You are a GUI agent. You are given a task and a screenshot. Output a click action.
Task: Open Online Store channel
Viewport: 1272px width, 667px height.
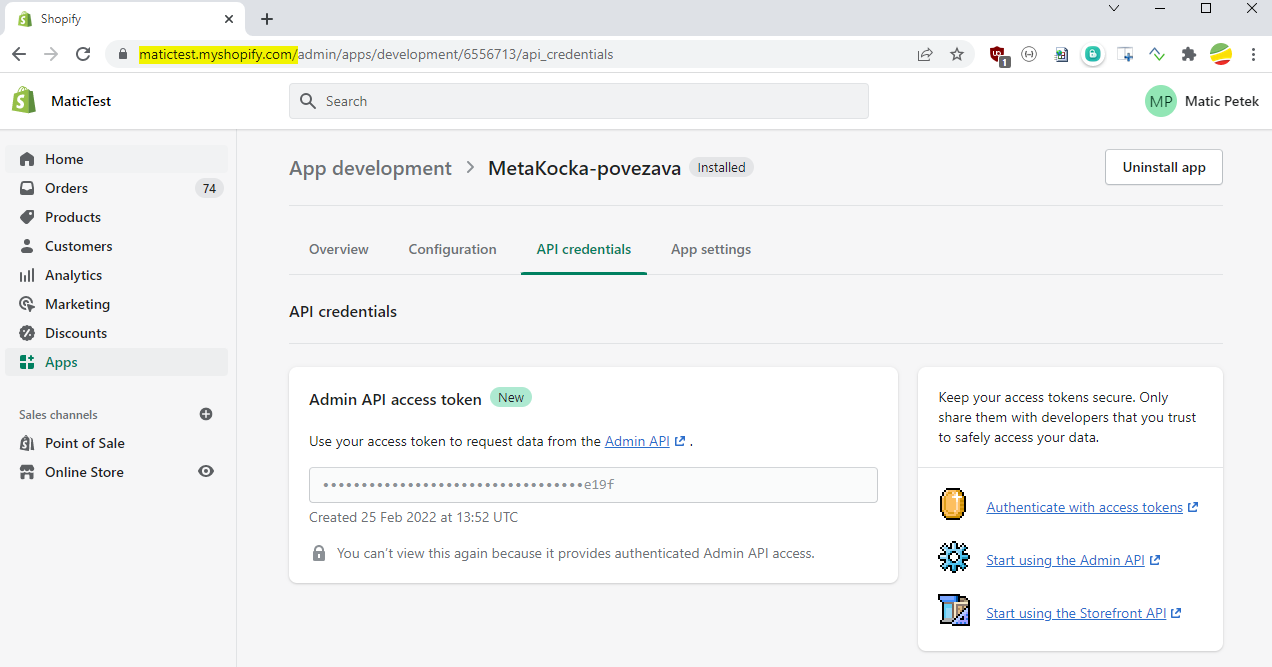point(84,472)
